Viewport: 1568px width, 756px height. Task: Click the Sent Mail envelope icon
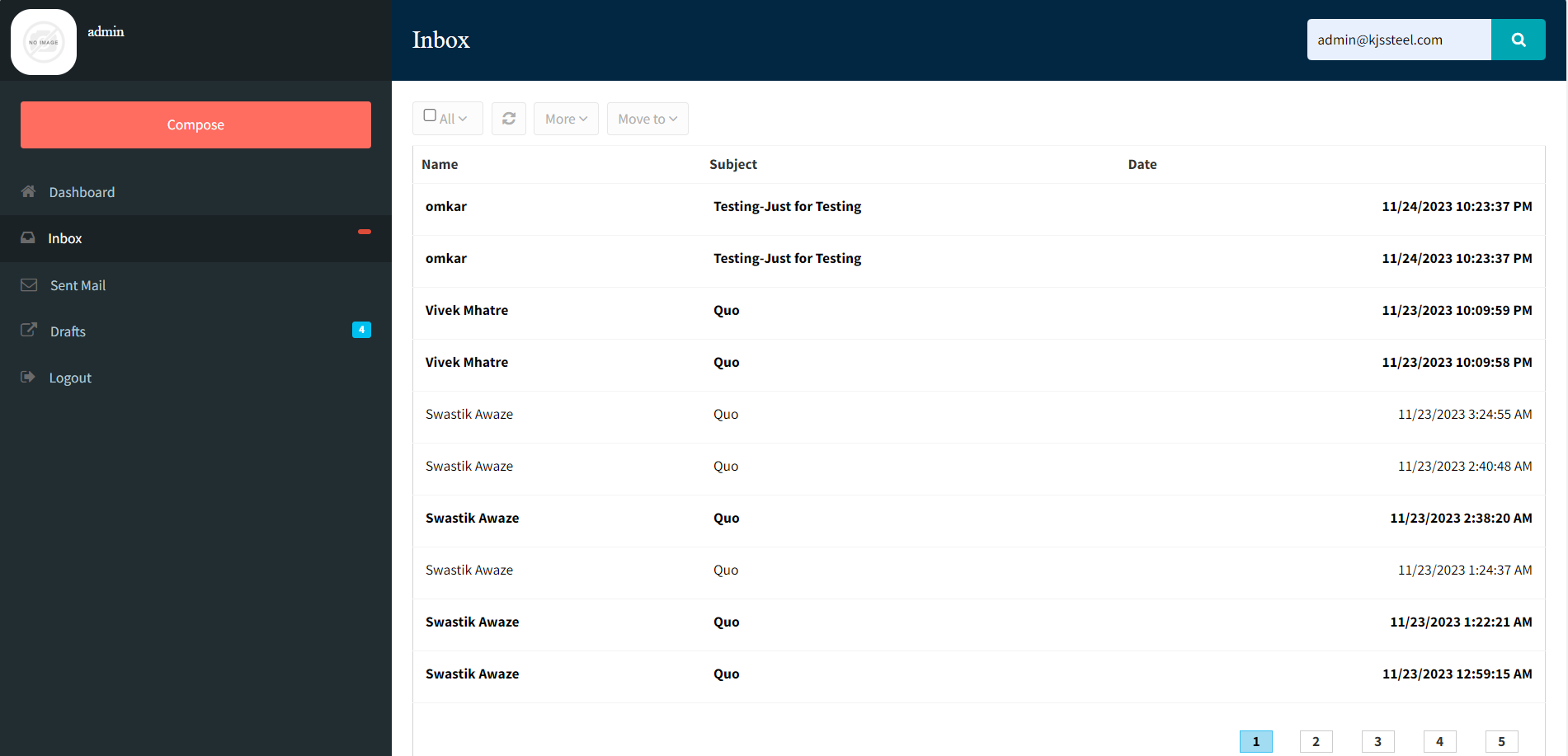click(x=29, y=284)
